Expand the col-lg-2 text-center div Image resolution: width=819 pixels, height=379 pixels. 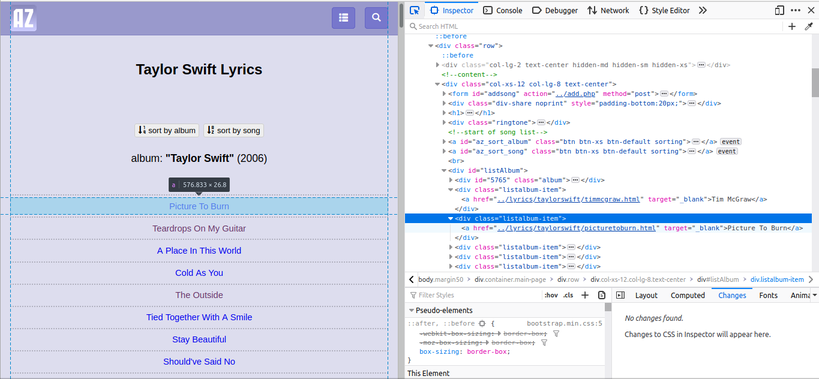[x=438, y=65]
